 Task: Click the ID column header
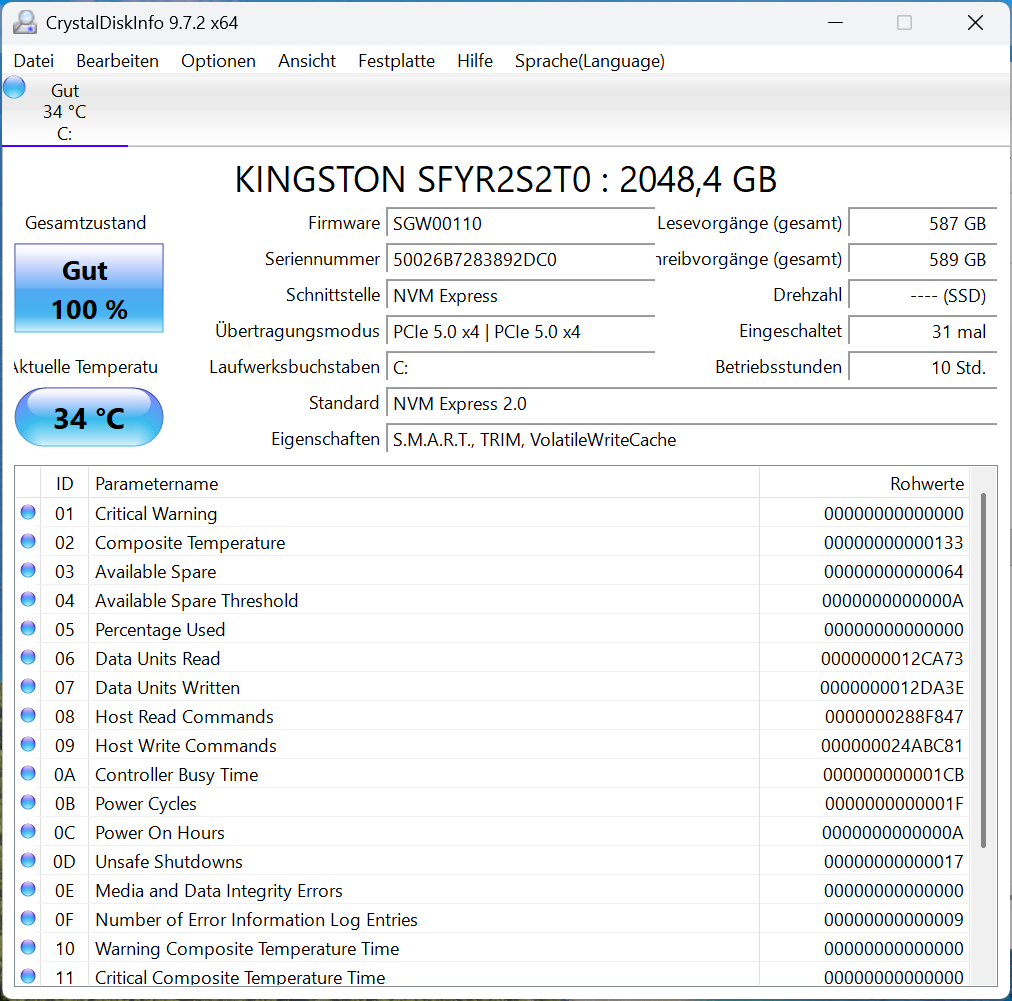point(65,483)
